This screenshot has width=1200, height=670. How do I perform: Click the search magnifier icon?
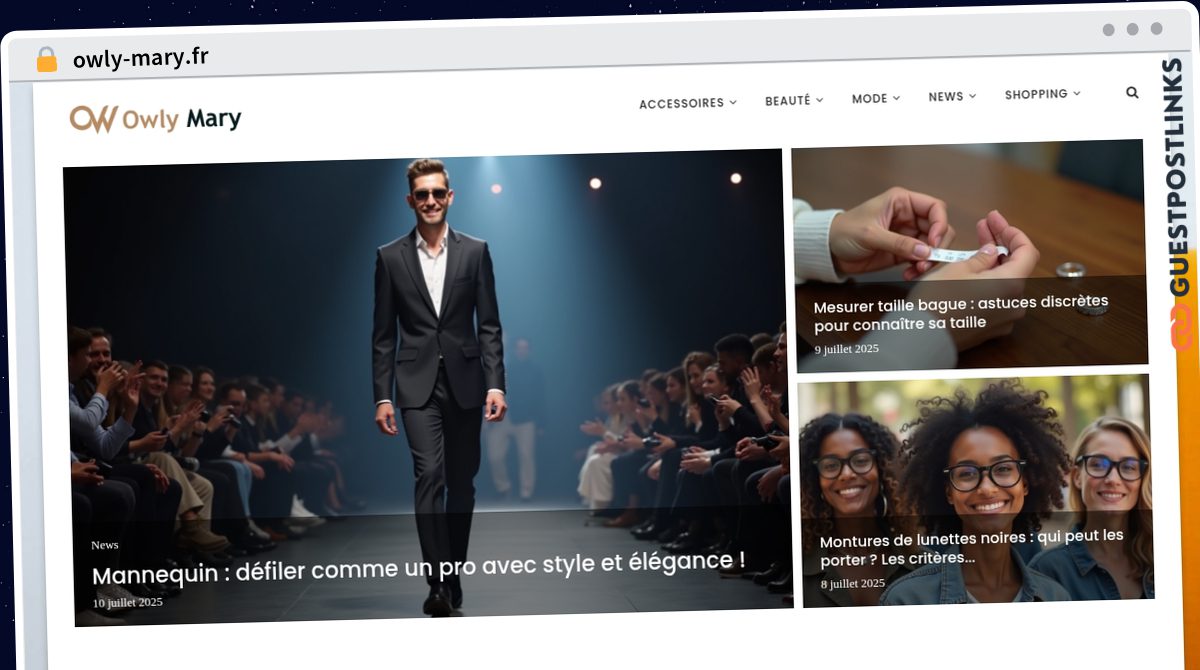(x=1132, y=92)
